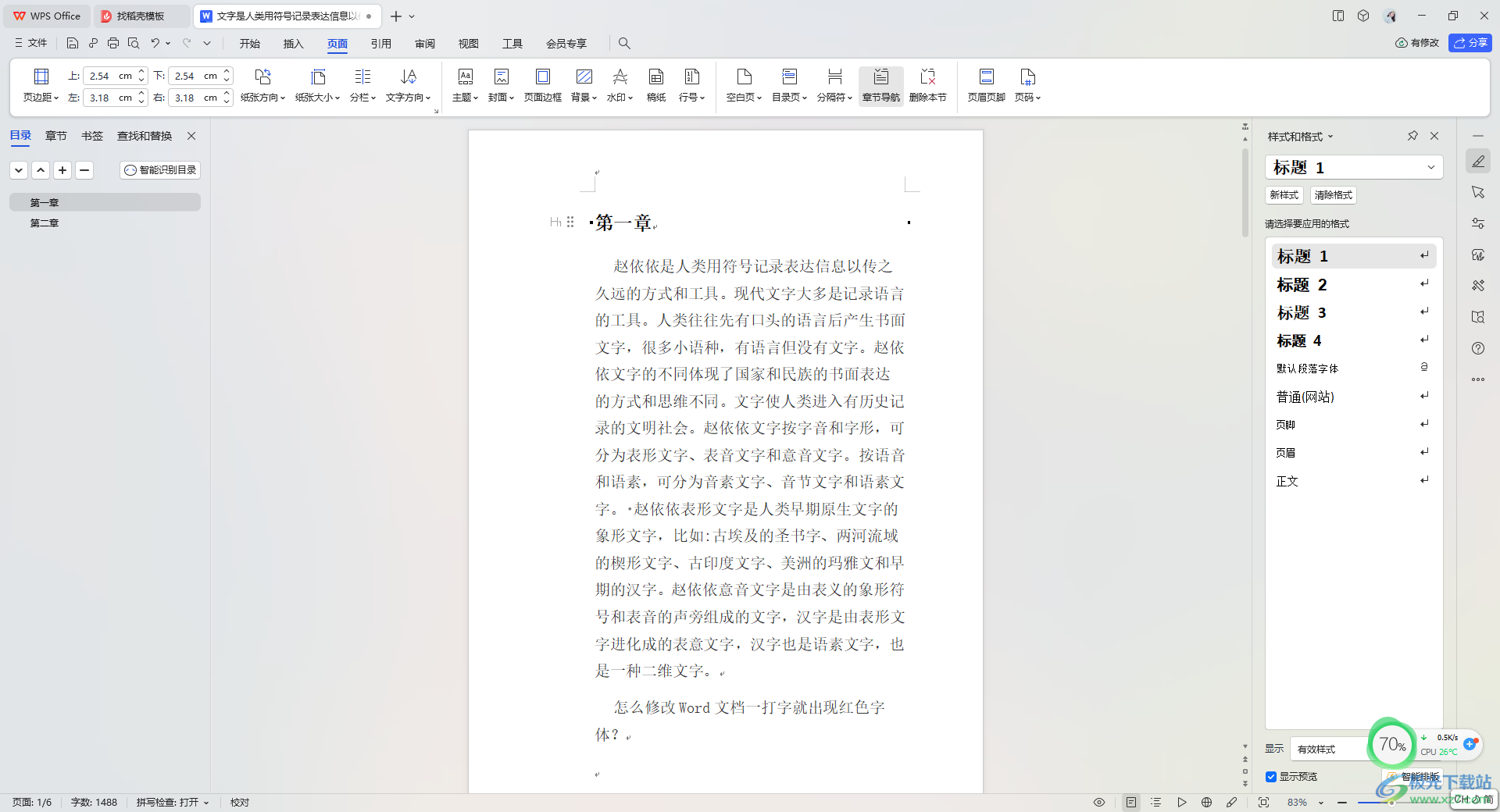Open quick access toolbar customize chevron
Viewport: 1500px width, 812px height.
pyautogui.click(x=207, y=43)
